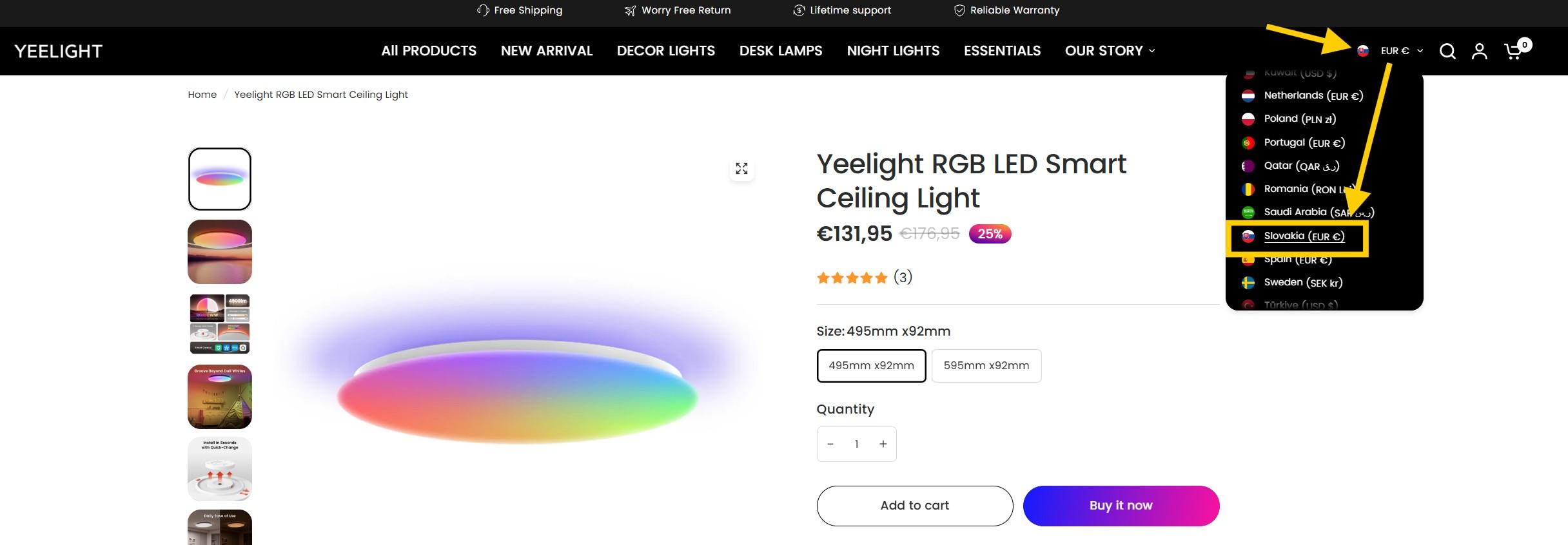Decrease quantity with minus button
The image size is (1568, 545).
click(x=830, y=445)
